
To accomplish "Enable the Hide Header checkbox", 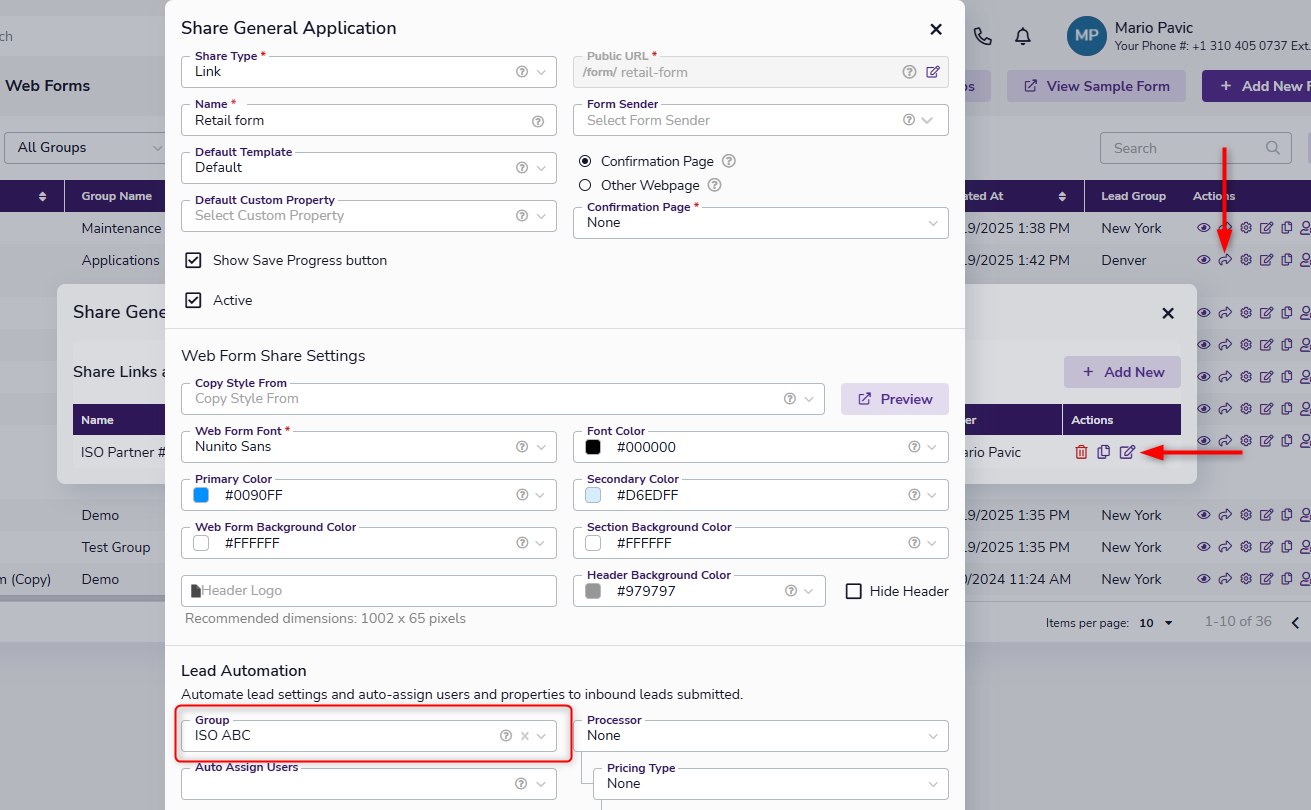I will (x=854, y=591).
